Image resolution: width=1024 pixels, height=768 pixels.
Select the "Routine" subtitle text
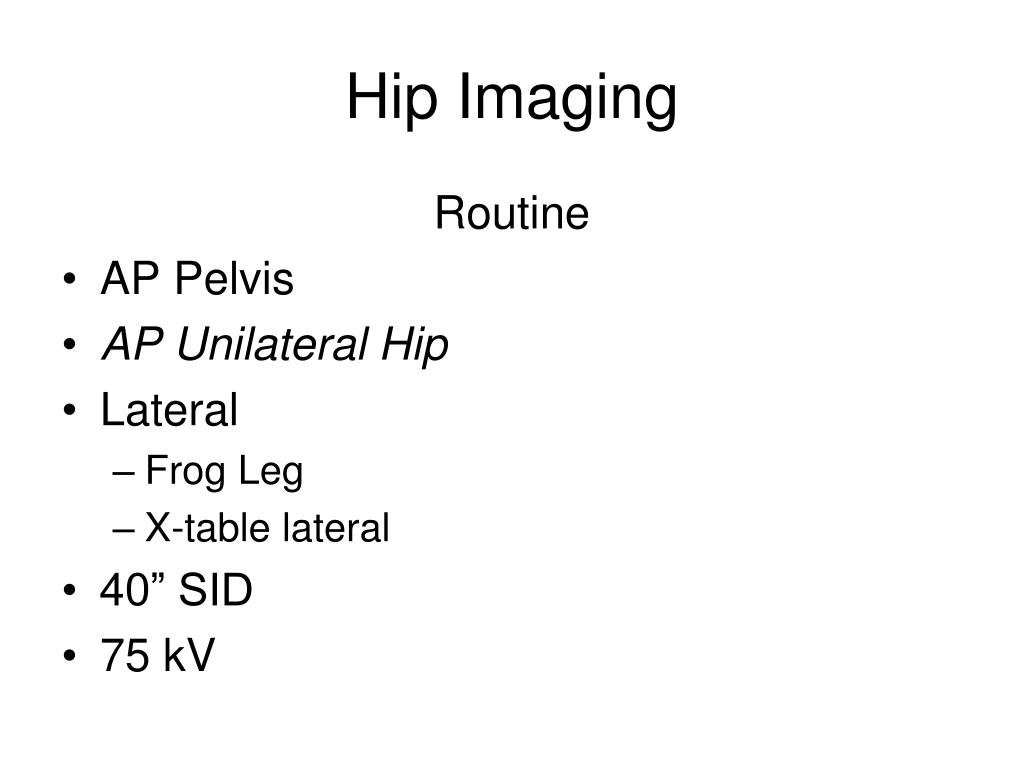511,214
